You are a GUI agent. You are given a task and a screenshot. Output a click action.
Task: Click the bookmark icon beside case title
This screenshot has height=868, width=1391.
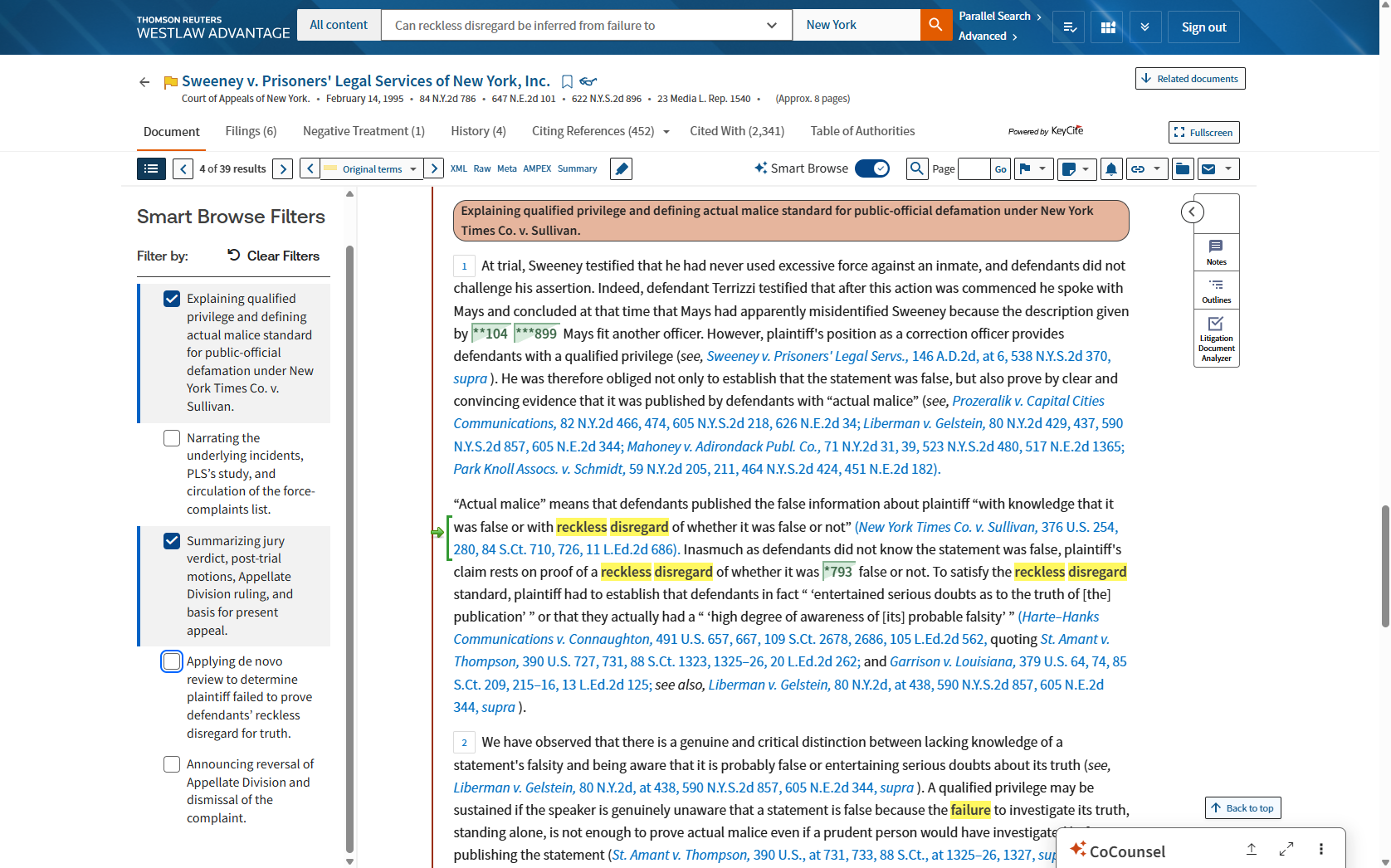(x=567, y=81)
